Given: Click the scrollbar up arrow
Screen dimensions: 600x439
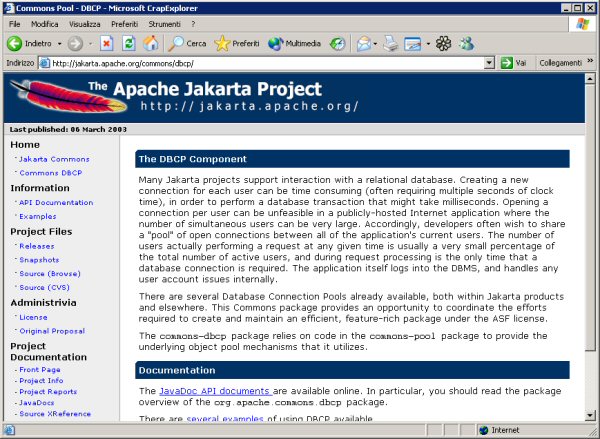Looking at the screenshot, I should (x=590, y=79).
